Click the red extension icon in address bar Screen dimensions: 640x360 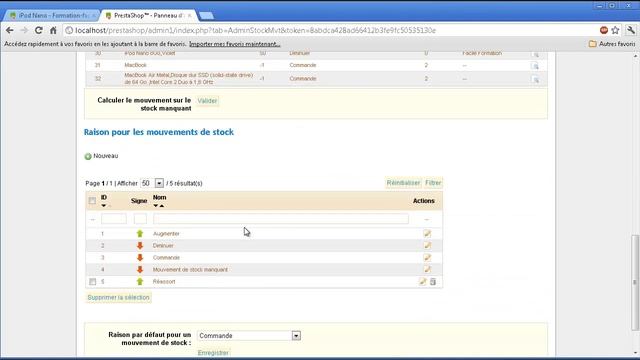(604, 30)
